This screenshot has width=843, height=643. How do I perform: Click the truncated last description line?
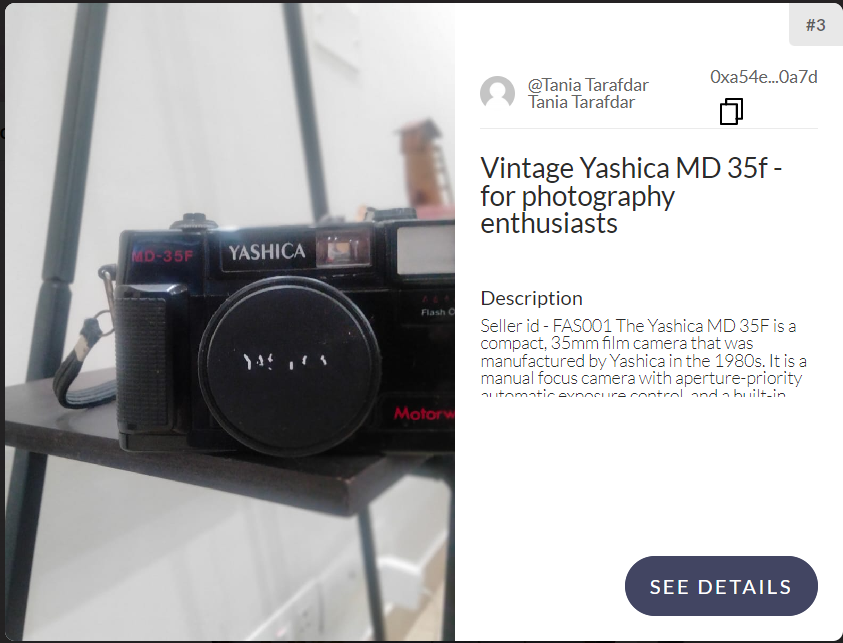tap(633, 392)
